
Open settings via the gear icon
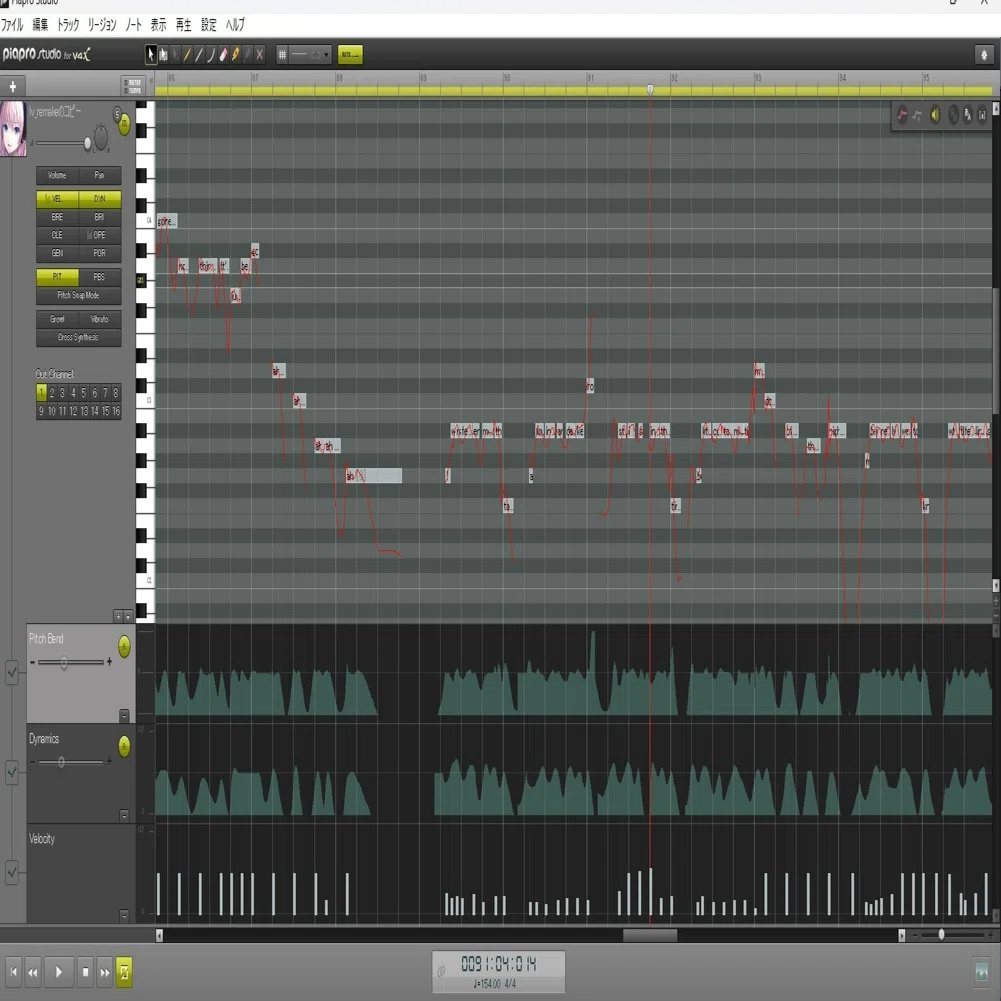984,55
